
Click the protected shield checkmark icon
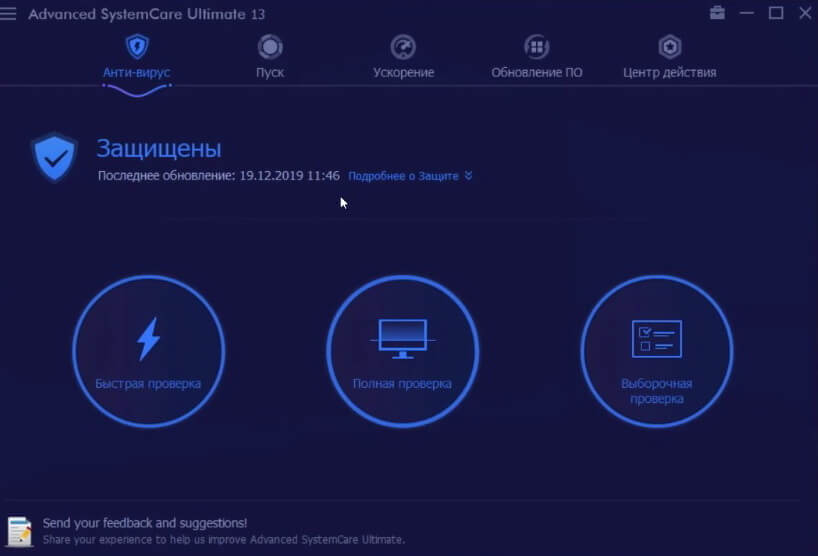54,158
